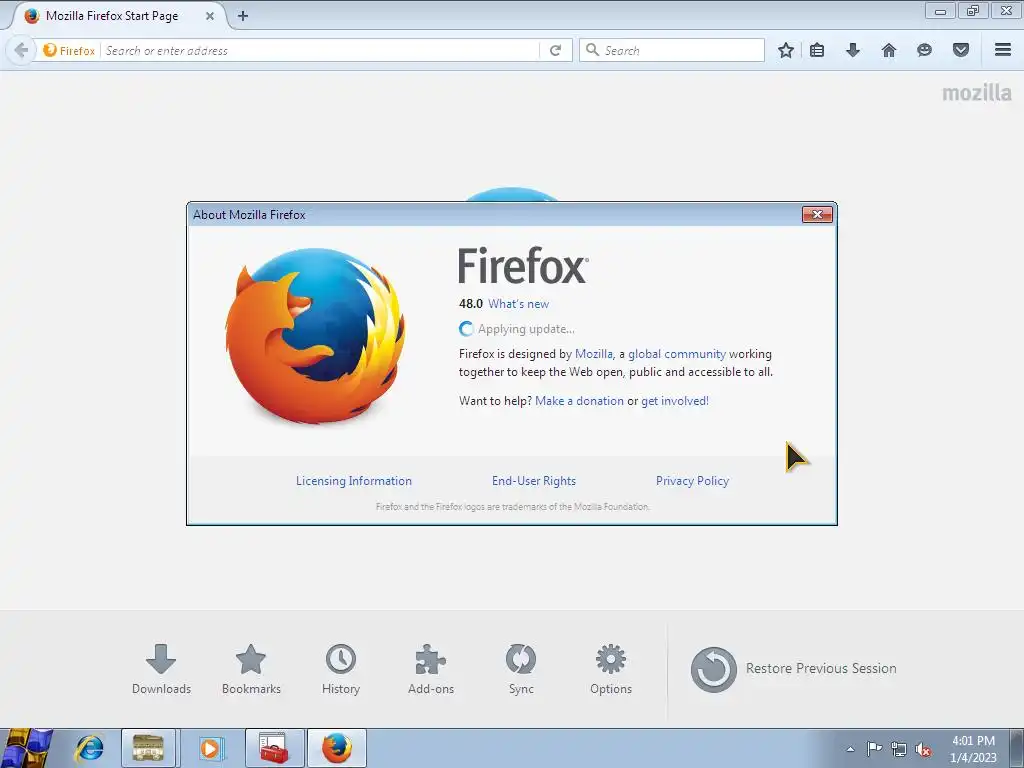This screenshot has height=768, width=1024.
Task: Click the get involved! link
Action: (675, 401)
